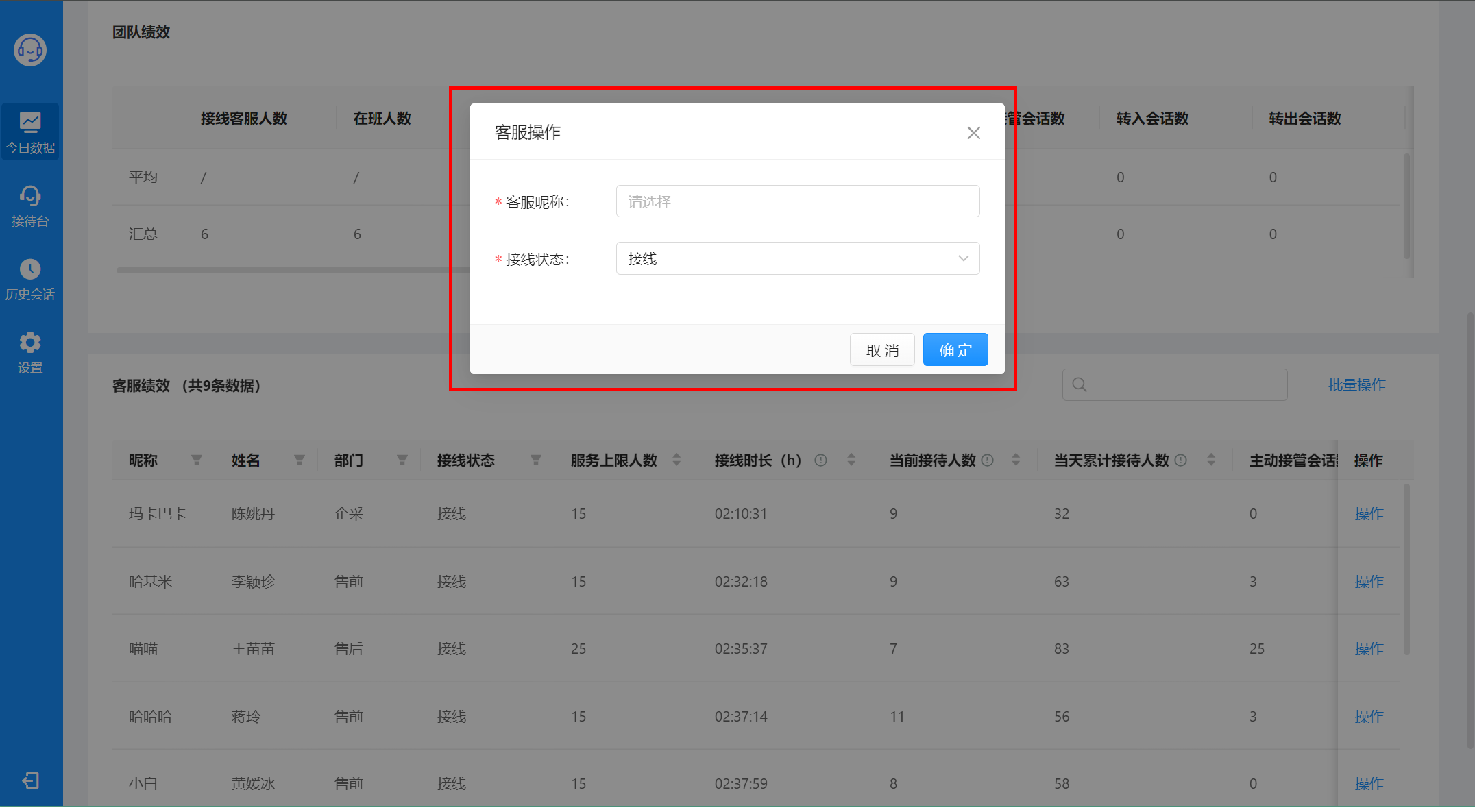Click the 接线时长 info icon
Viewport: 1475px width, 812px height.
click(x=820, y=460)
